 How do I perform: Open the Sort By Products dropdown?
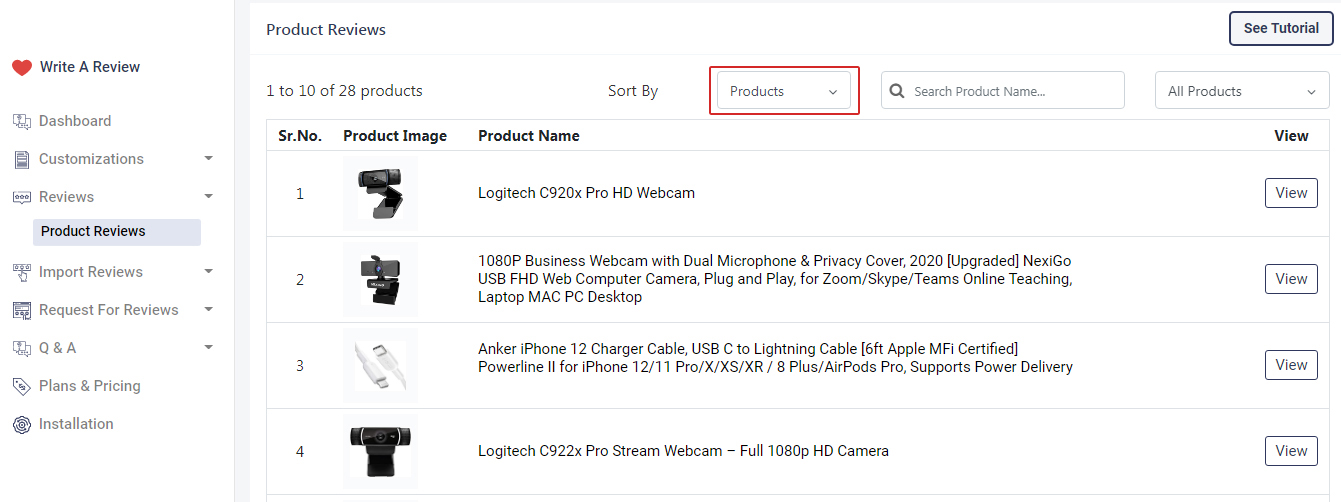coord(784,91)
